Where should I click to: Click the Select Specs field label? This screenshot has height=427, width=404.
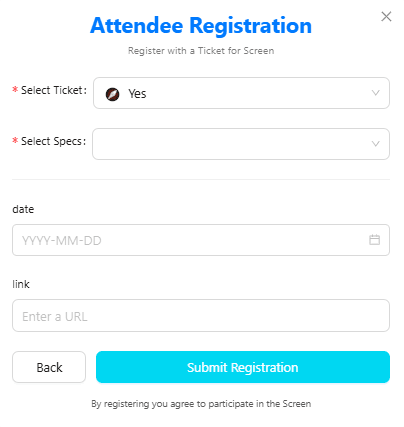tap(53, 141)
